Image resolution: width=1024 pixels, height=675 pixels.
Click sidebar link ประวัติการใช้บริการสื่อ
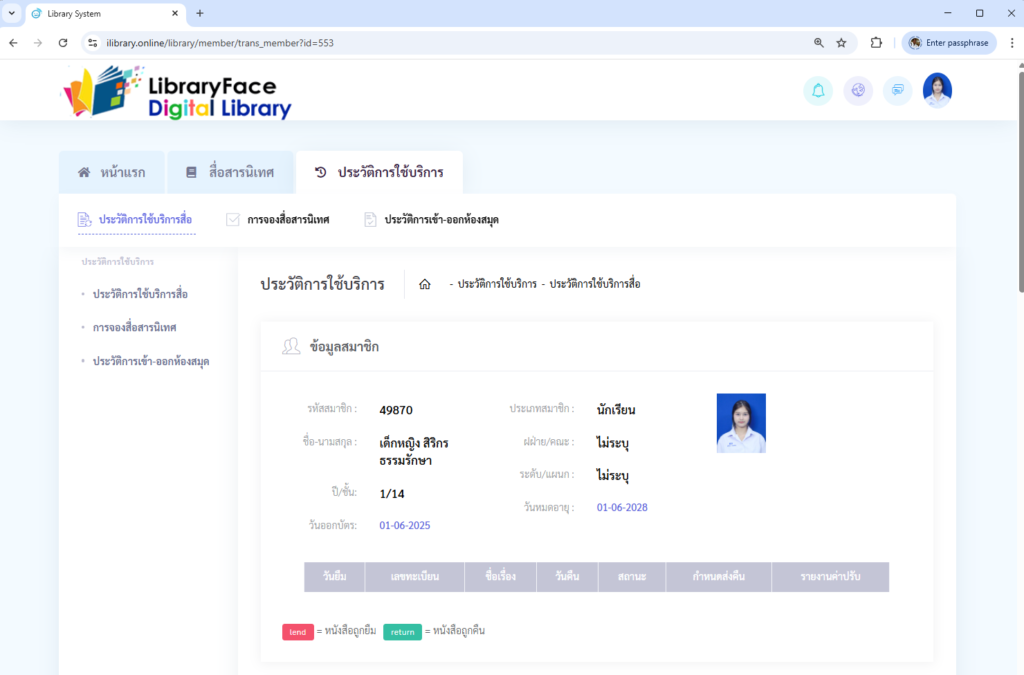(140, 294)
